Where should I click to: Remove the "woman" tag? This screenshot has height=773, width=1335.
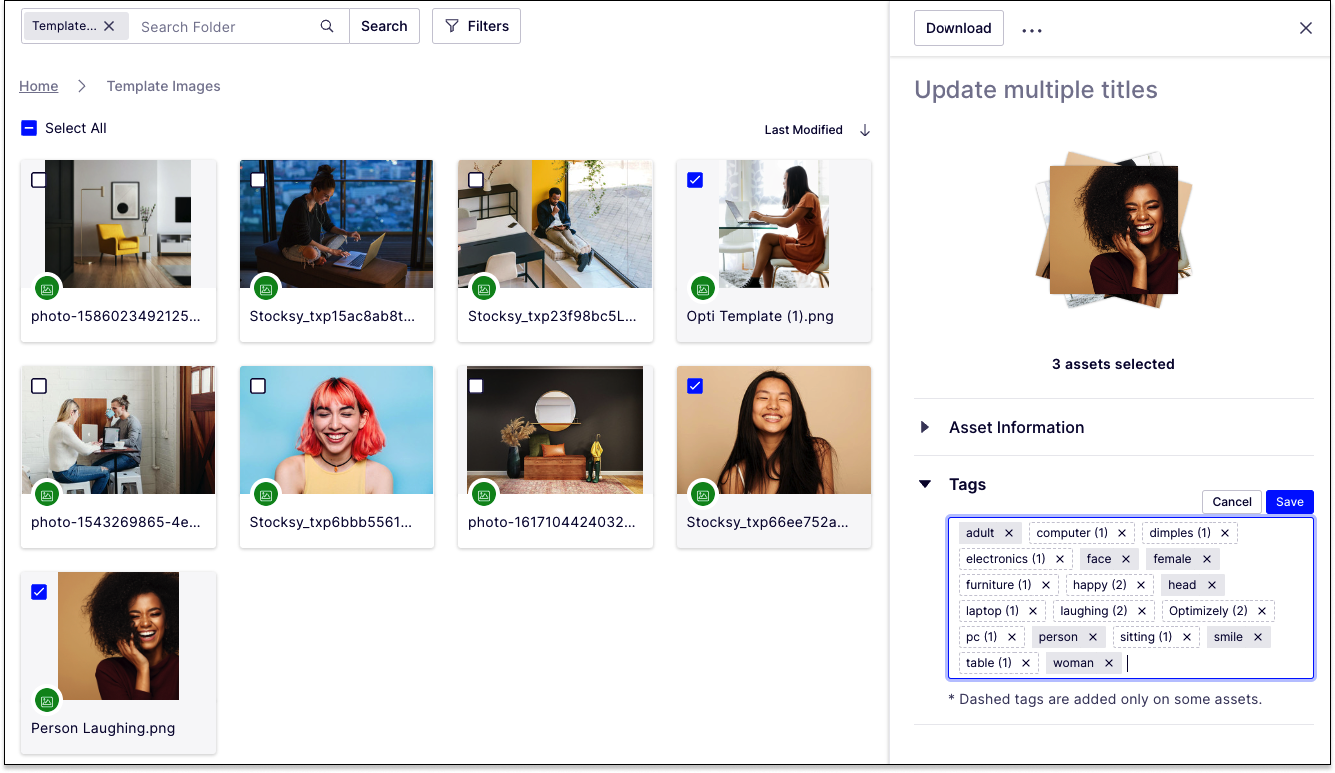pos(1109,663)
